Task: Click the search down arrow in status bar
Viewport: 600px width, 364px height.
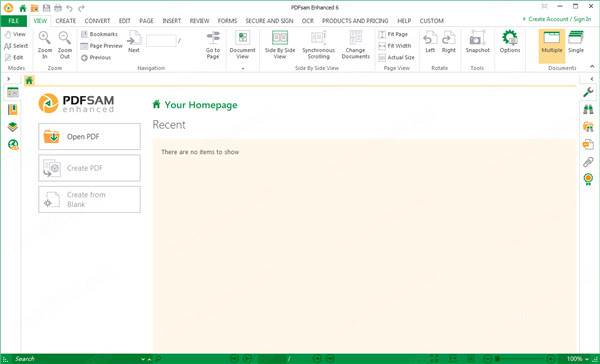Action: tap(143, 359)
